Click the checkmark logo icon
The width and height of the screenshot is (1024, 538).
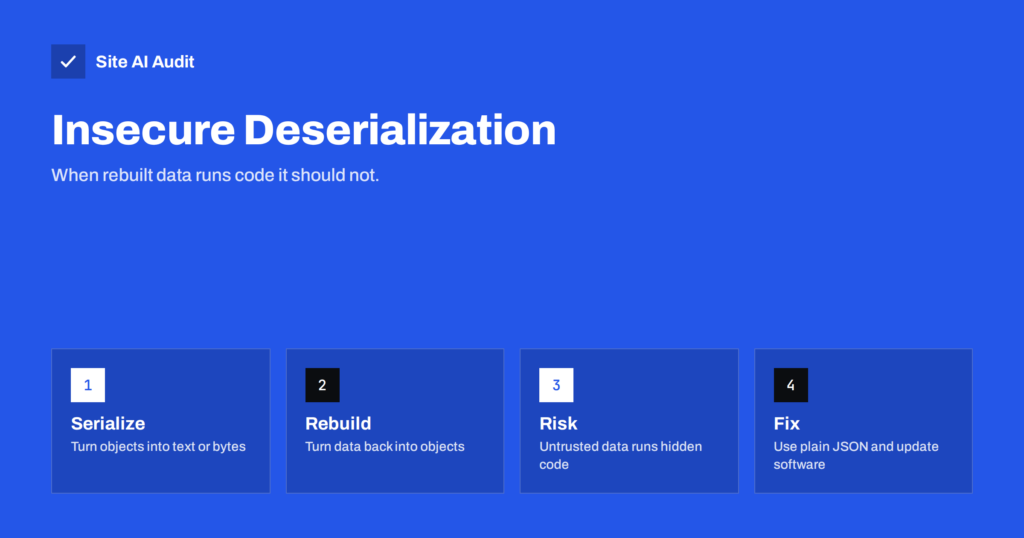point(68,61)
